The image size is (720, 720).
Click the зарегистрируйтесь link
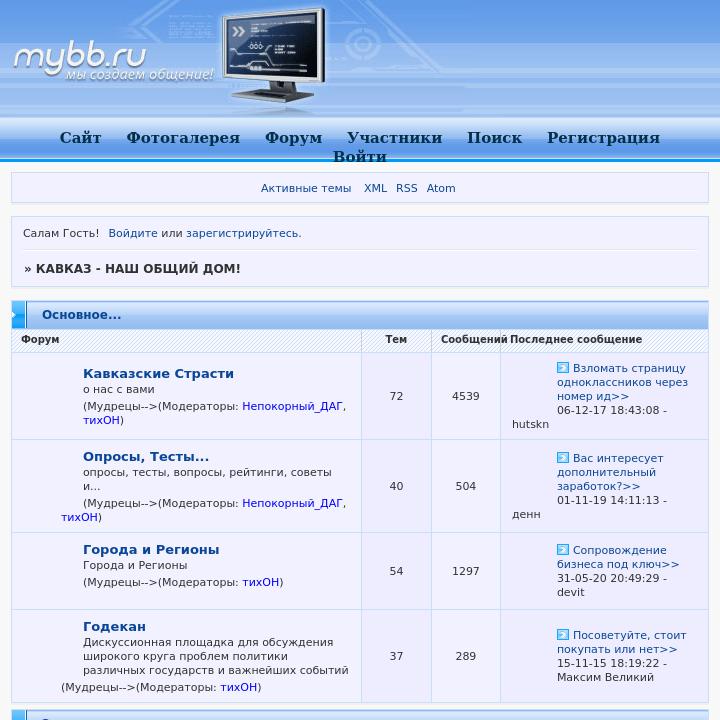[243, 233]
